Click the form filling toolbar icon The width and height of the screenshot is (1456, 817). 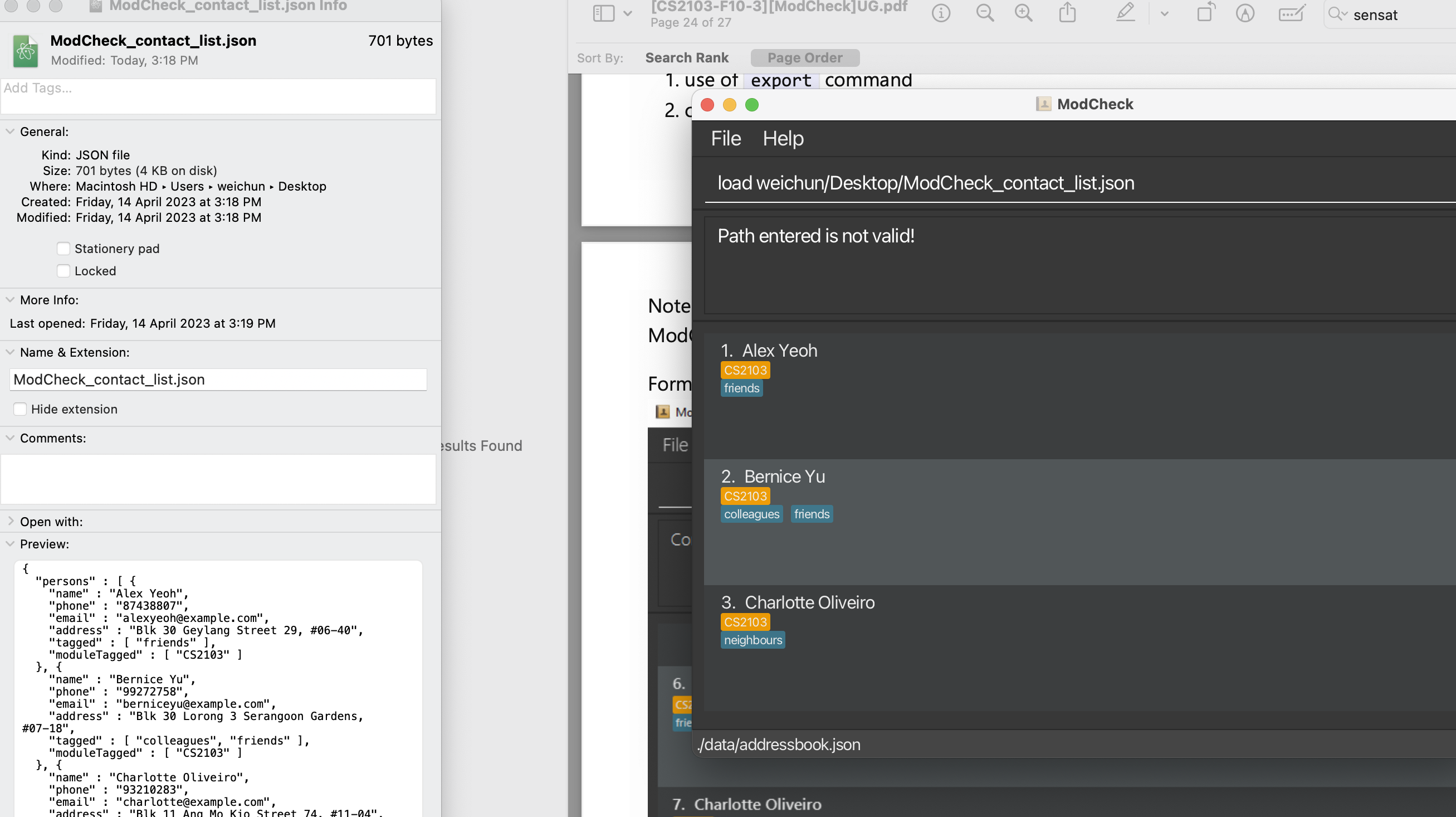pyautogui.click(x=1292, y=13)
